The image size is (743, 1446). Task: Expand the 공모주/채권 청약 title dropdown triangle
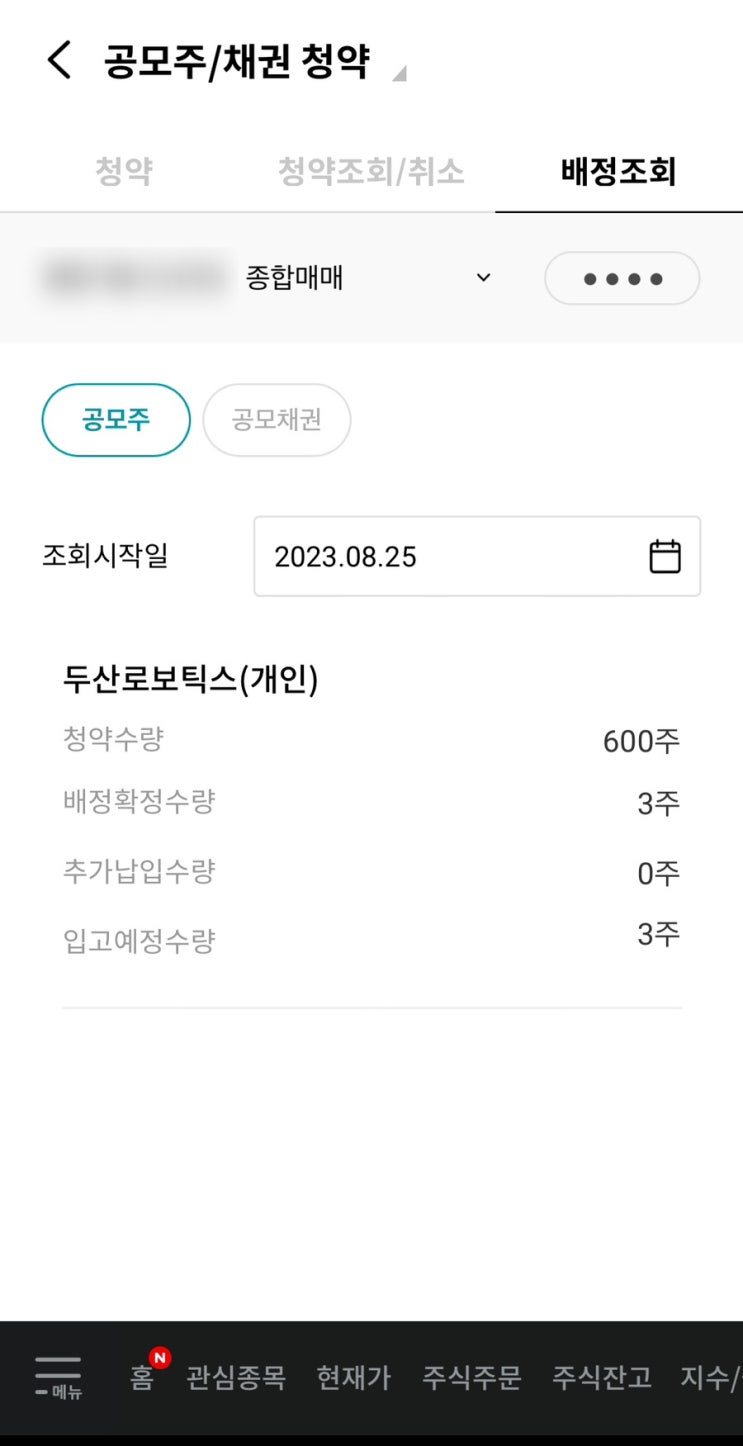(x=398, y=73)
